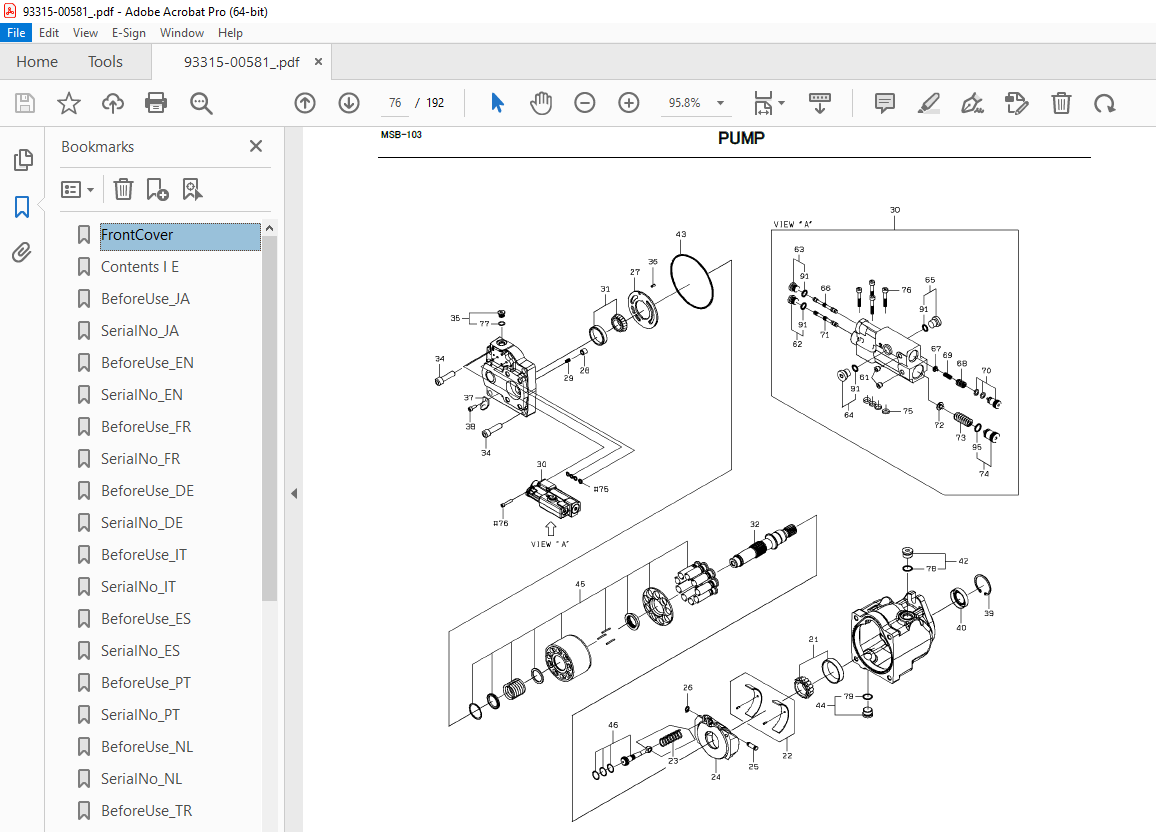Click find current bookmark icon
The height and width of the screenshot is (832, 1156).
click(x=192, y=189)
